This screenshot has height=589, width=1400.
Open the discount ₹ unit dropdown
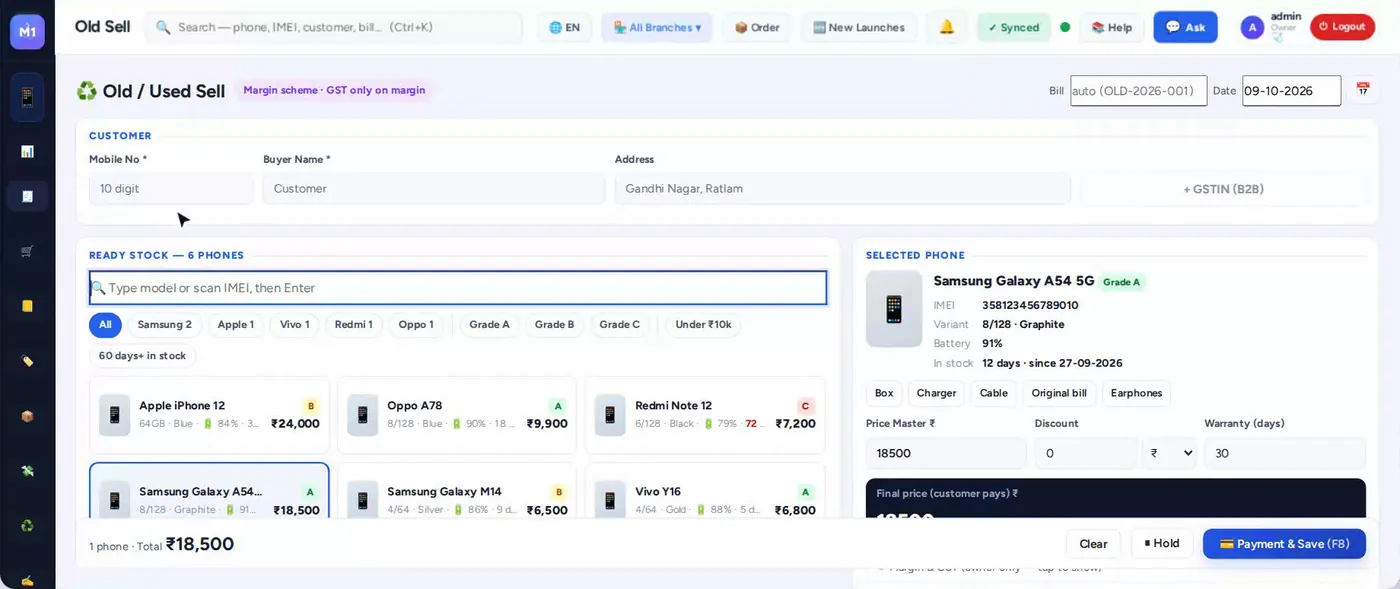tap(1170, 453)
